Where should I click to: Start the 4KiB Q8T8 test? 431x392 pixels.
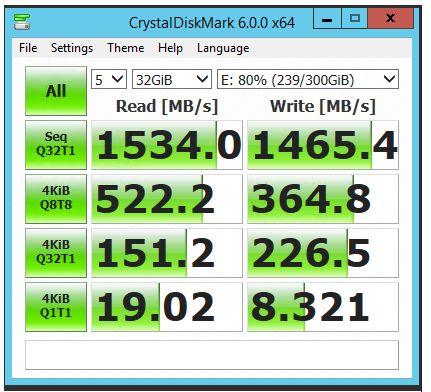56,199
